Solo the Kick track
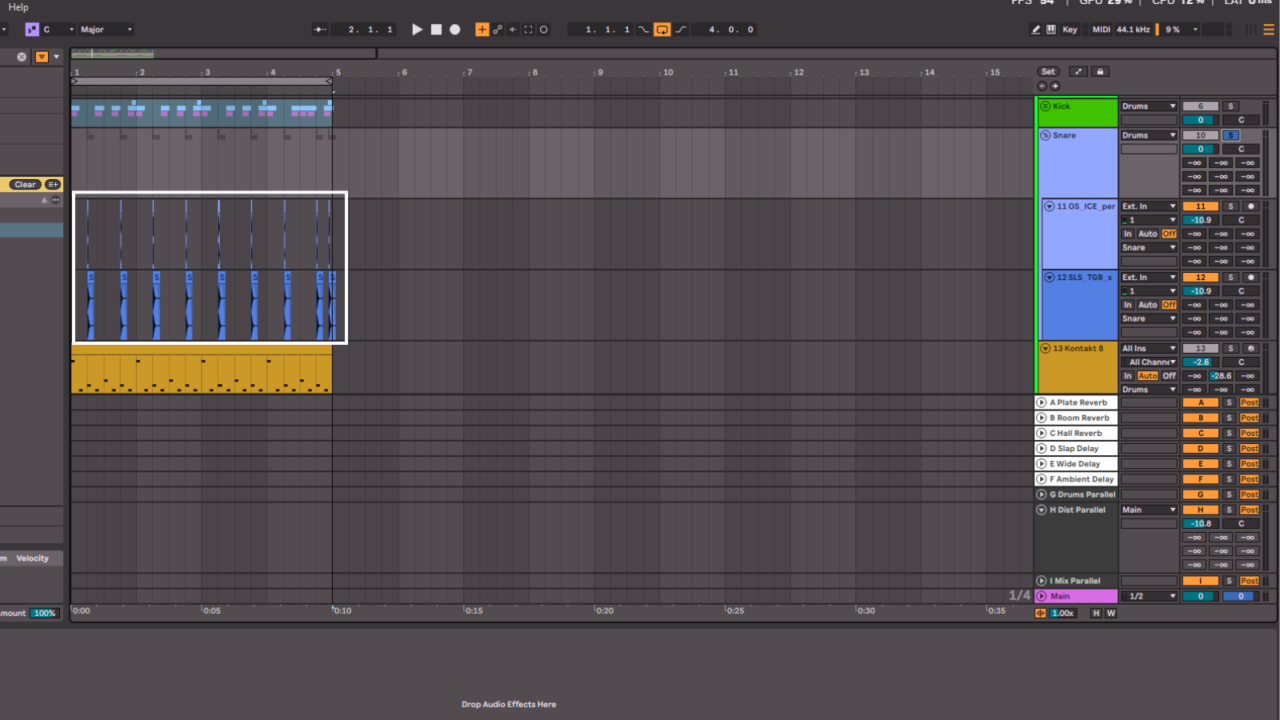The image size is (1280, 720). pos(1231,106)
